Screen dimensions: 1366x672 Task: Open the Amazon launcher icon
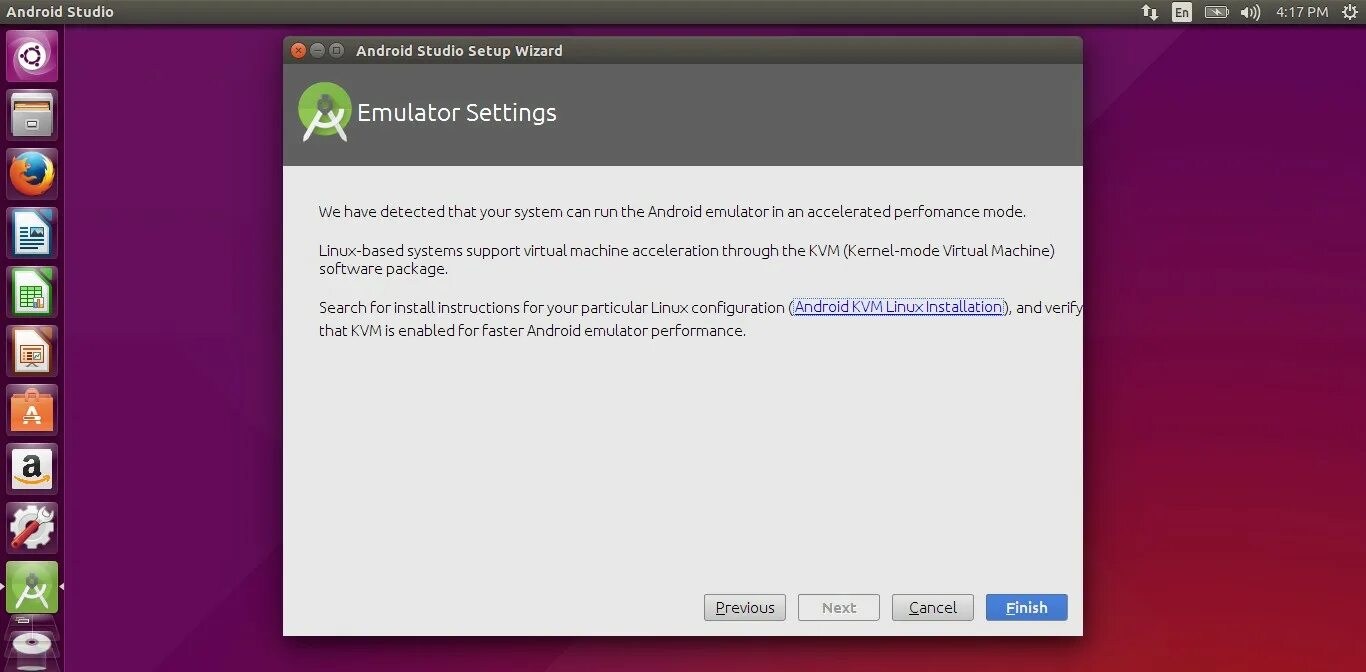[32, 469]
